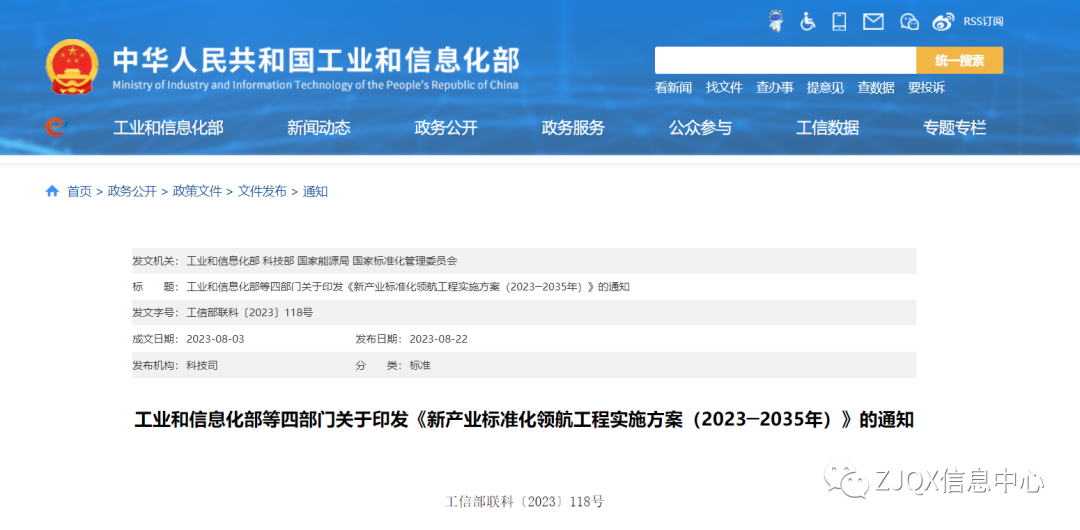Click the home icon in breadcrumb
Screen dimensions: 1080x530
[x=52, y=191]
